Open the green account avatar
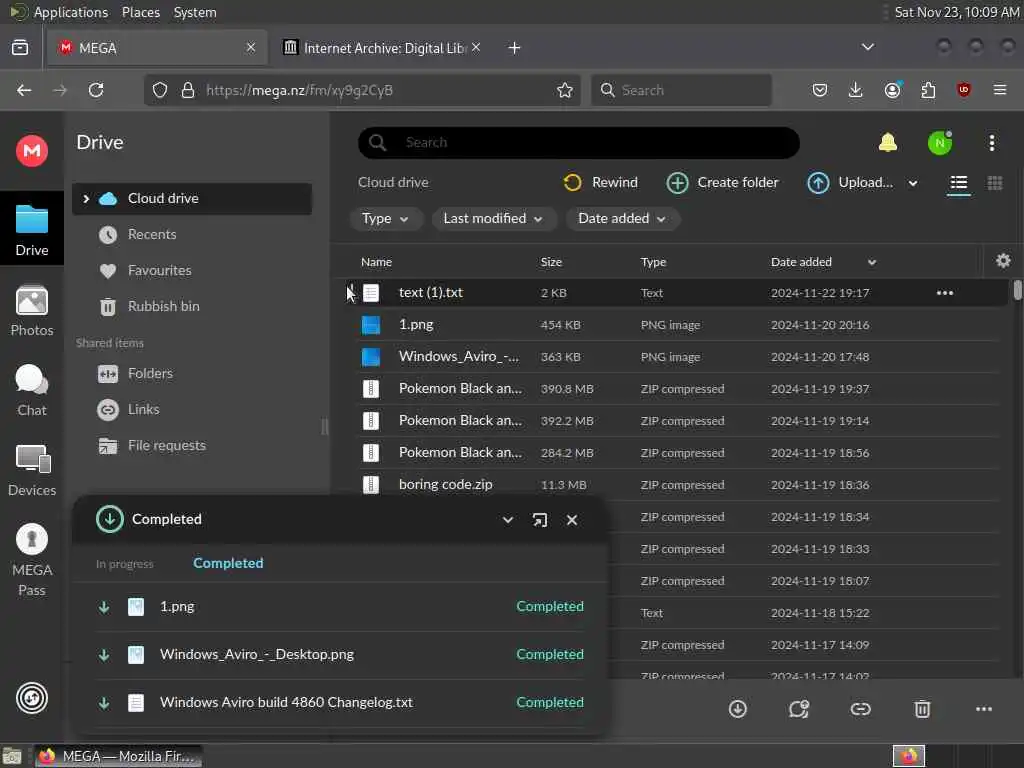Viewport: 1024px width, 768px height. coord(940,143)
